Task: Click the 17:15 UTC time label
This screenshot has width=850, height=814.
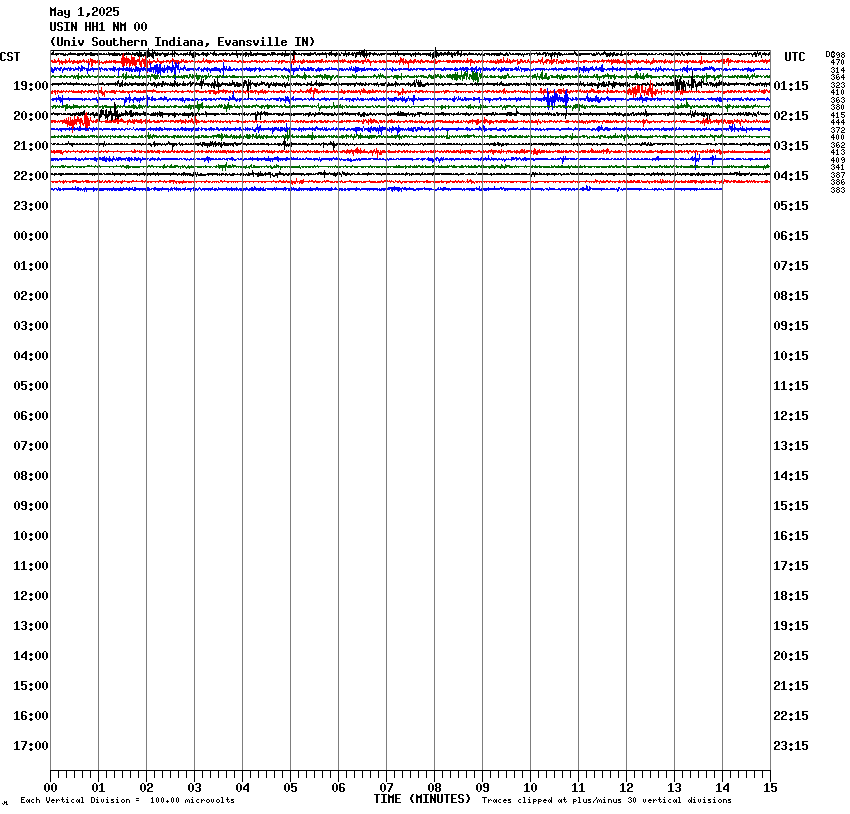Action: click(x=791, y=566)
